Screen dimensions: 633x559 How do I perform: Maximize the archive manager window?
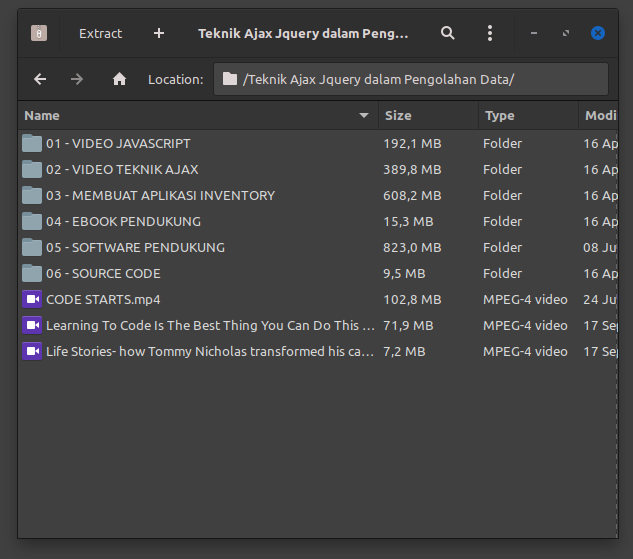(566, 33)
